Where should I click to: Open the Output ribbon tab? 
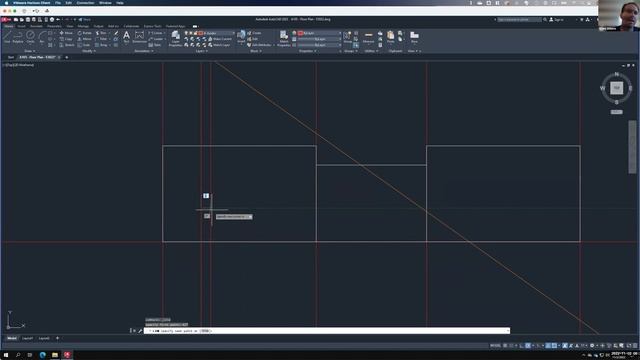[x=98, y=26]
